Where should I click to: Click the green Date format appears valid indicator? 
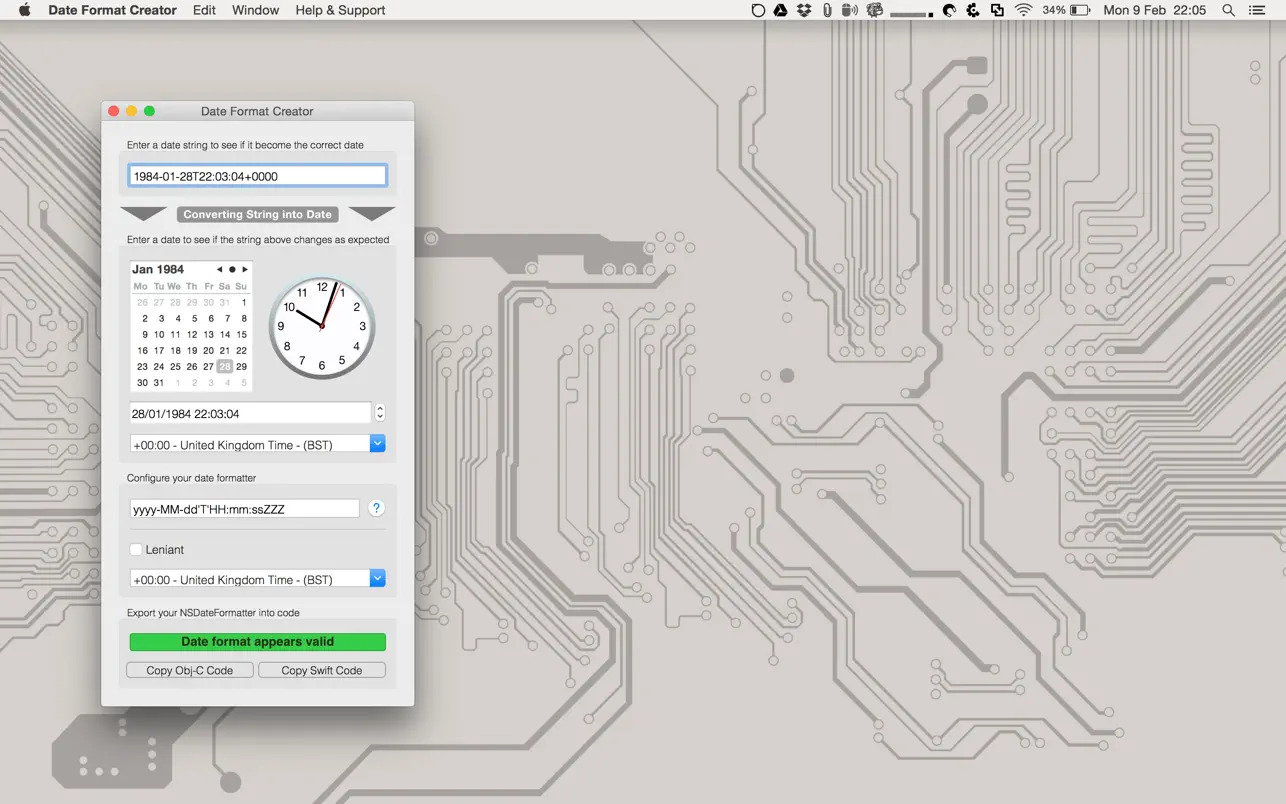tap(257, 641)
